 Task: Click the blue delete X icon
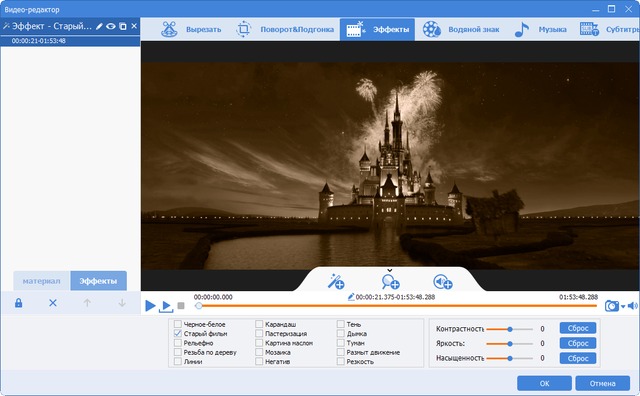click(x=53, y=303)
